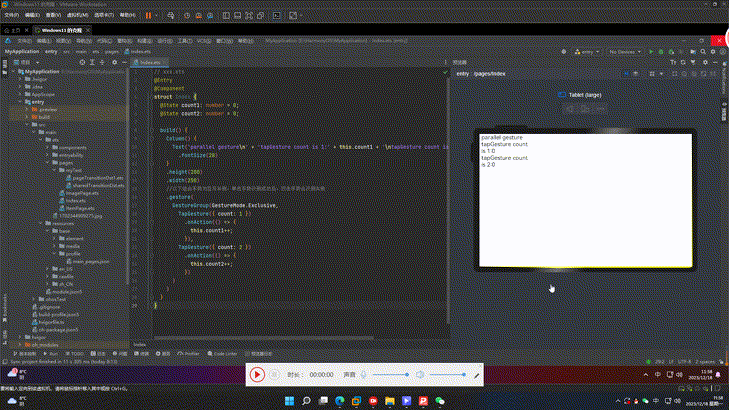The image size is (729, 410).
Task: Open previewer panel settings gear
Action: [705, 62]
